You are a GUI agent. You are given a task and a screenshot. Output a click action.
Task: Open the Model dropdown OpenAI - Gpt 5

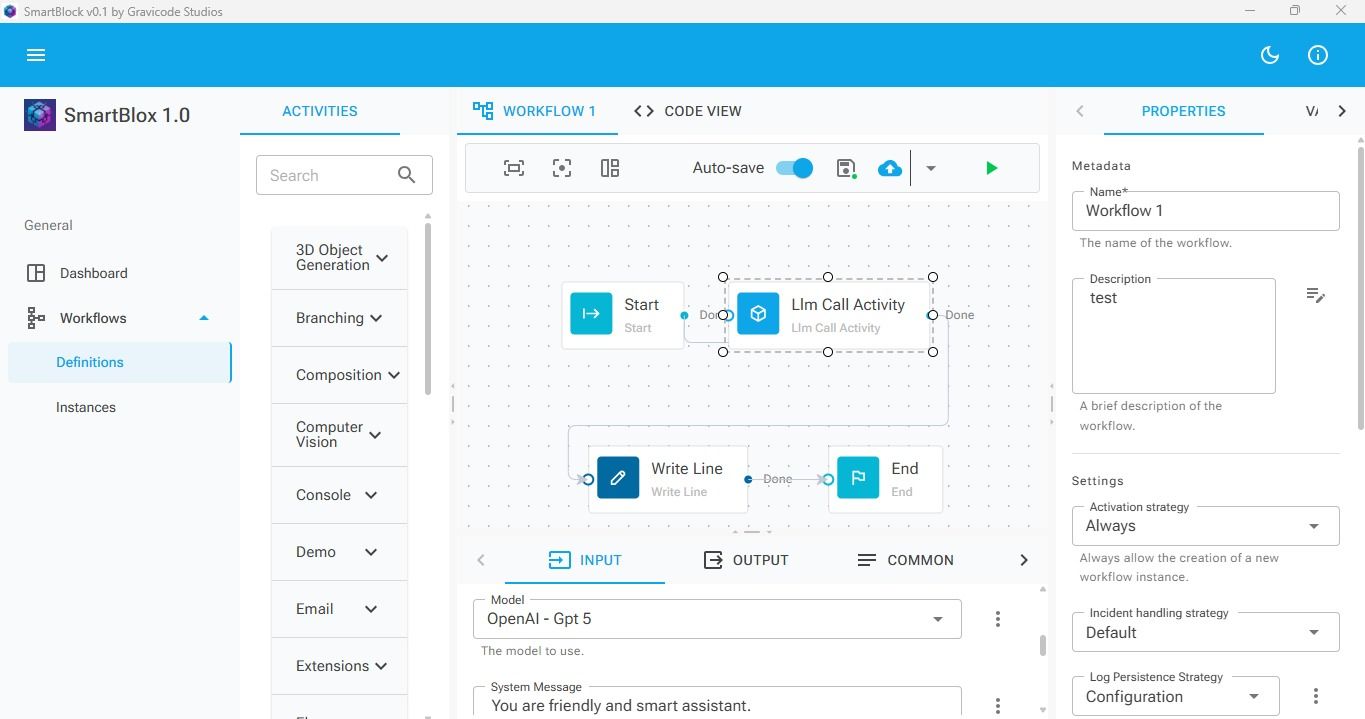point(717,619)
